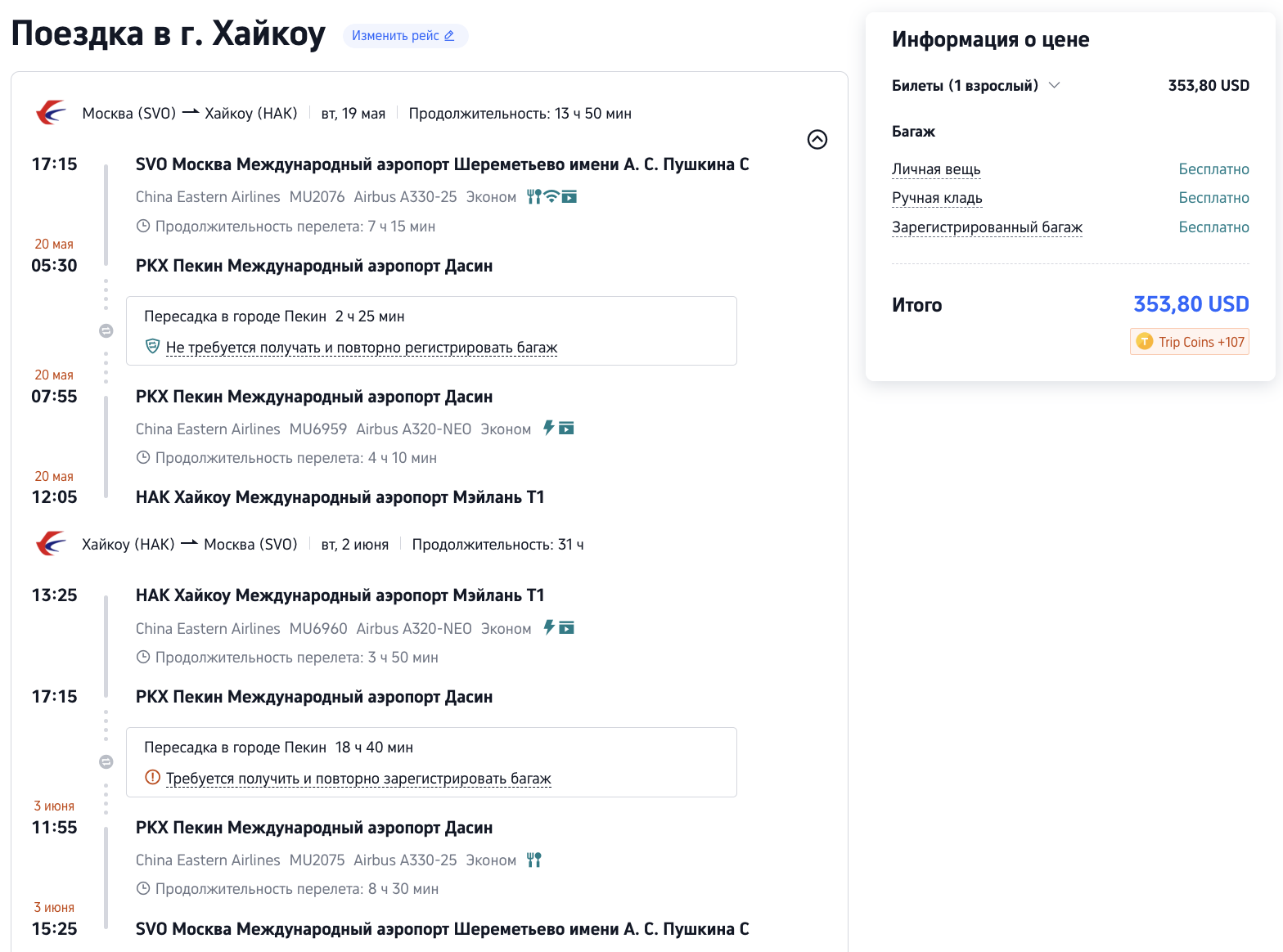The width and height of the screenshot is (1283, 952).
Task: Click the Wi-Fi icon on flight MU2076
Action: coord(551,196)
